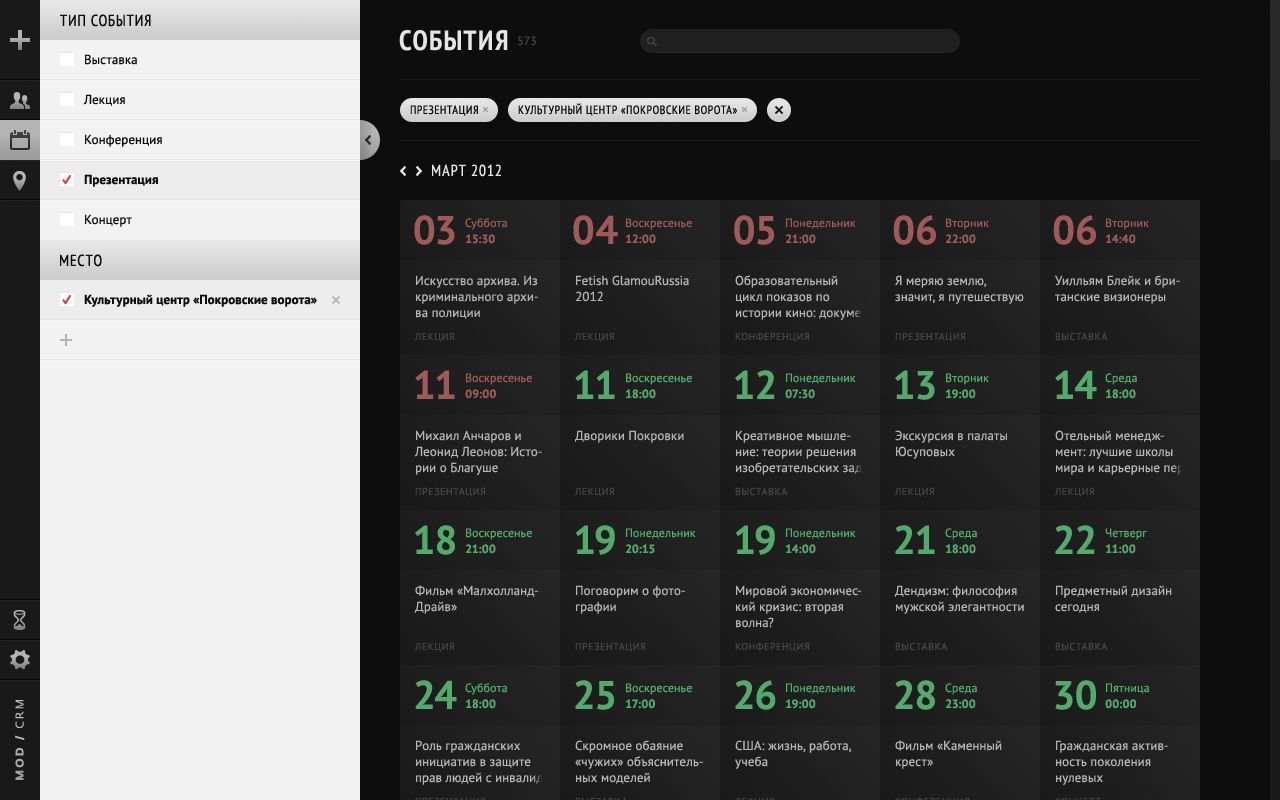This screenshot has width=1280, height=800.
Task: Click the hourglass icon in sidebar
Action: coord(19,620)
